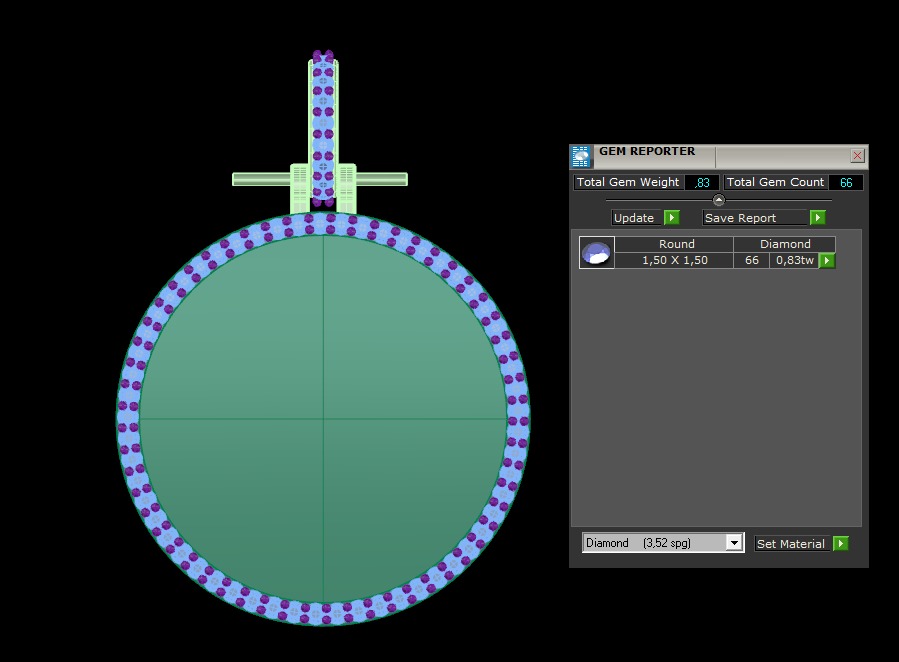Close the Gem Reporter panel
The height and width of the screenshot is (662, 899).
point(857,155)
